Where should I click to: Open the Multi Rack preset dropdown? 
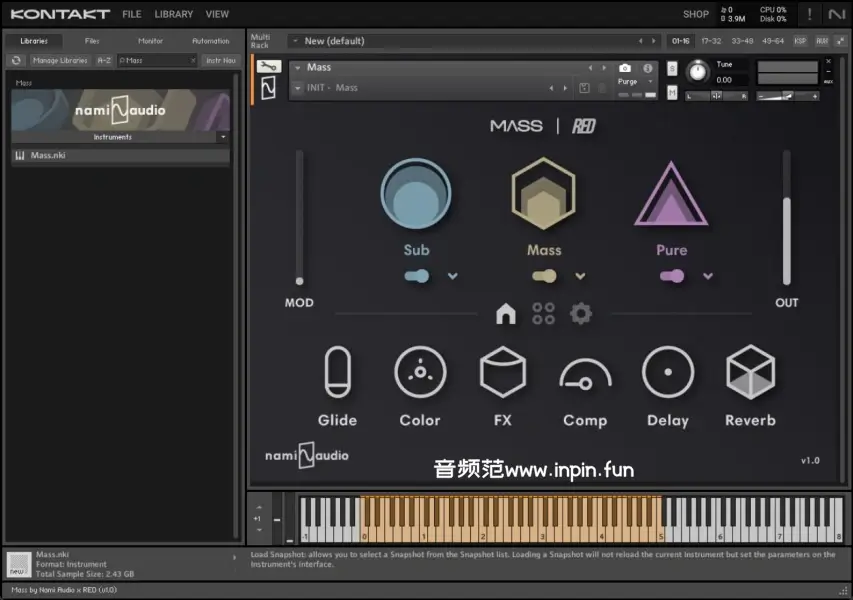(295, 41)
